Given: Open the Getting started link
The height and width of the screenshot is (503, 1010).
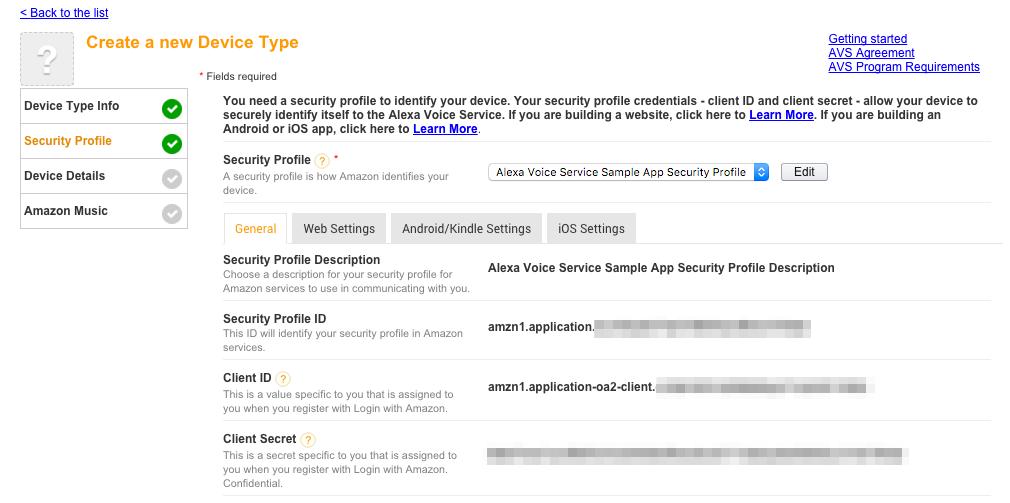Looking at the screenshot, I should [867, 39].
